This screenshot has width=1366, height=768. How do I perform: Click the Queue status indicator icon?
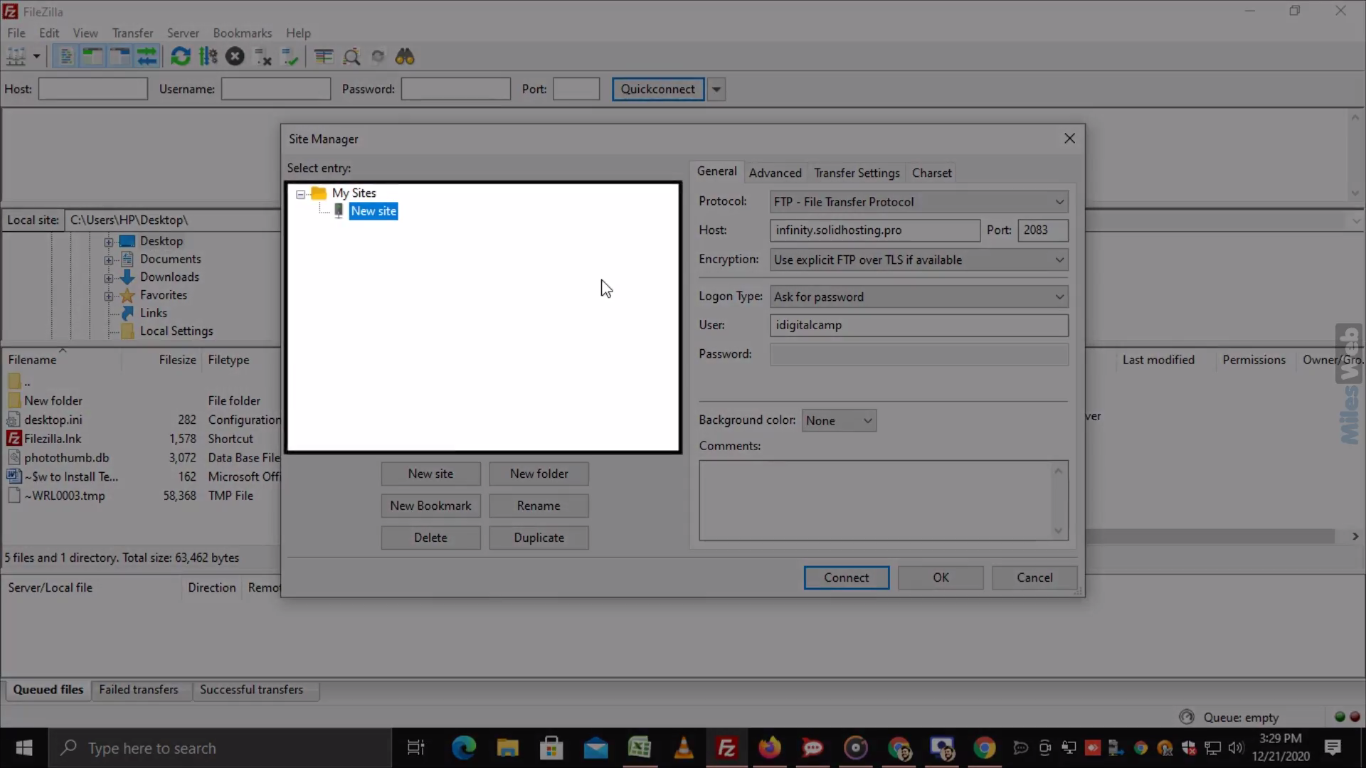pyautogui.click(x=1186, y=717)
